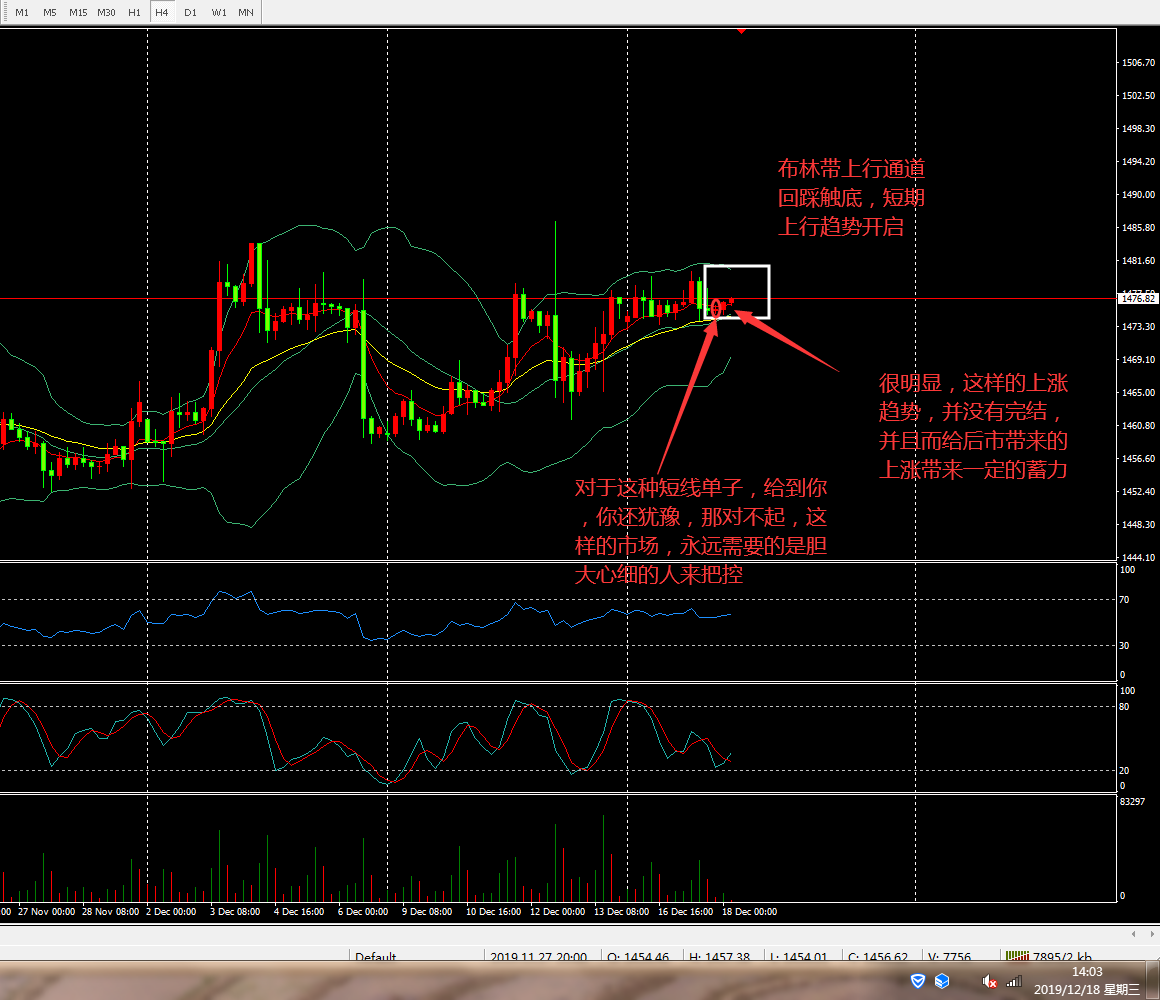Change chart period to D1 daily
Image resolution: width=1160 pixels, height=1000 pixels.
(x=190, y=12)
